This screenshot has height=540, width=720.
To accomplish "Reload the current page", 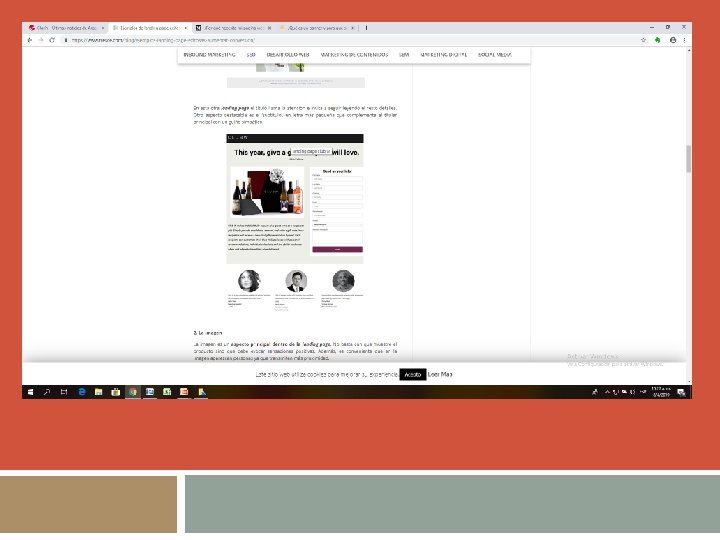I will [x=52, y=40].
